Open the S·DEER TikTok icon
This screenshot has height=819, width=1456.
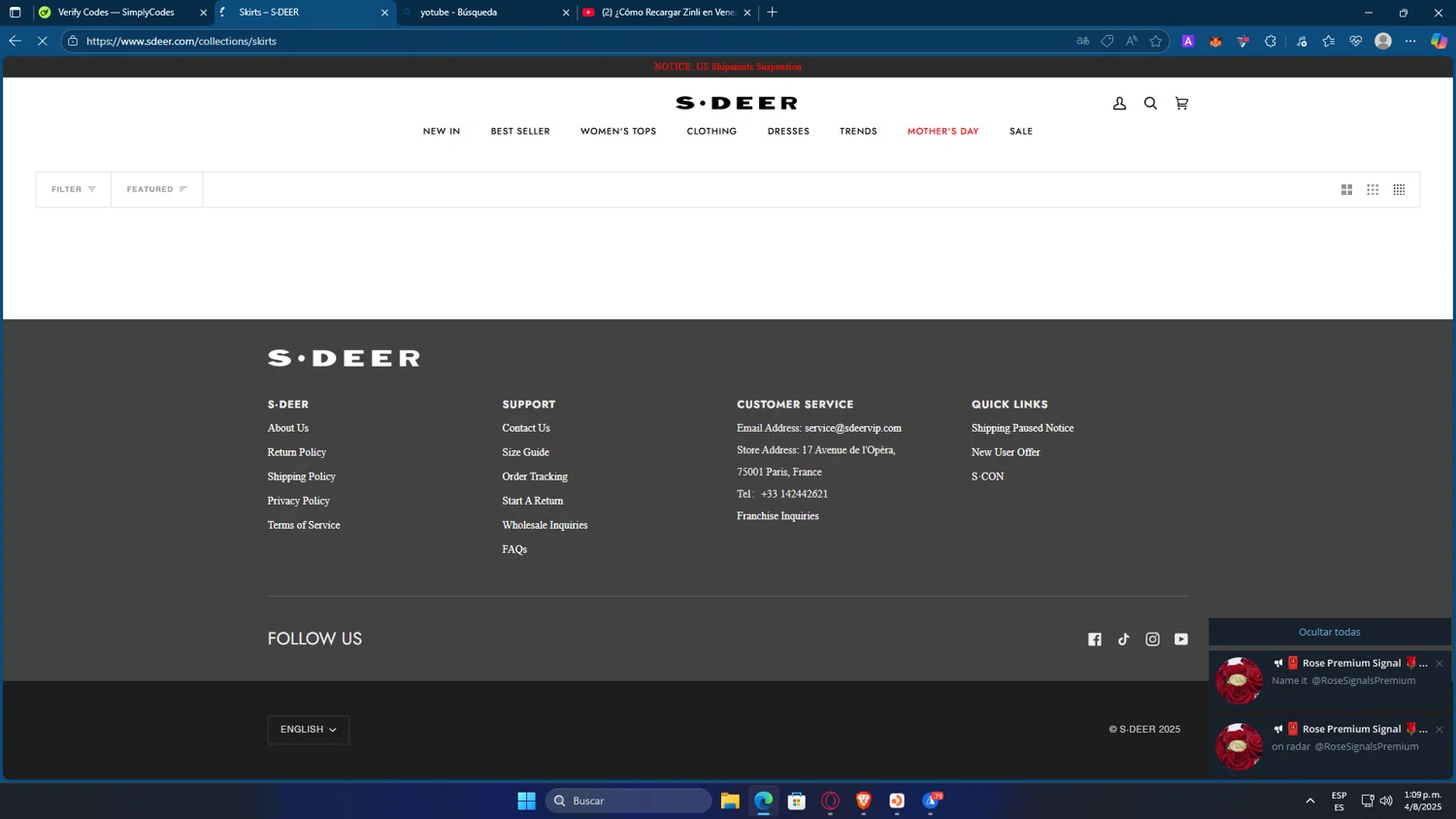coord(1123,639)
